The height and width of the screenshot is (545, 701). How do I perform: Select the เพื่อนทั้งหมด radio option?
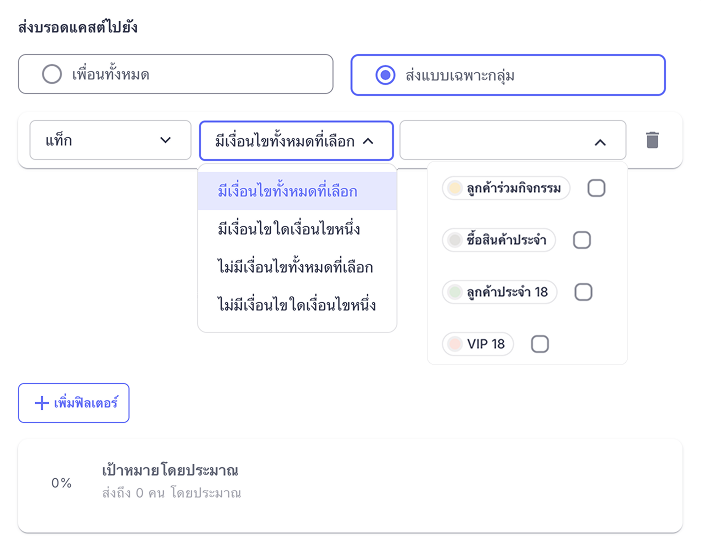51,74
